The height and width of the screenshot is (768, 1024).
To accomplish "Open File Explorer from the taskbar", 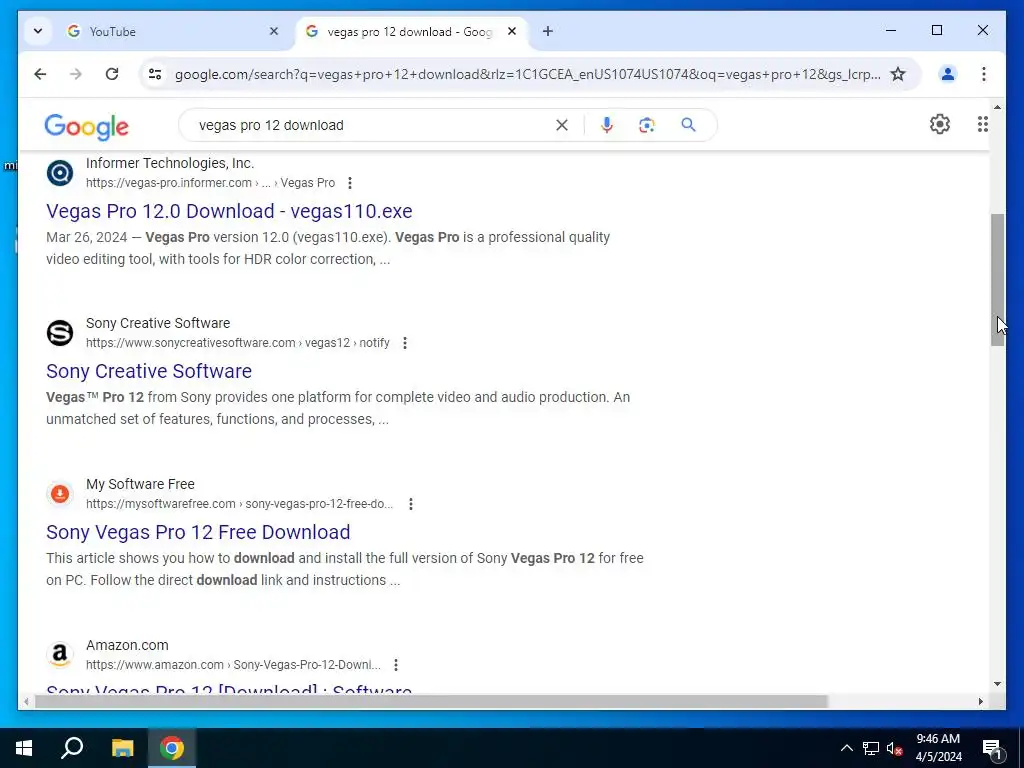I will tap(122, 748).
